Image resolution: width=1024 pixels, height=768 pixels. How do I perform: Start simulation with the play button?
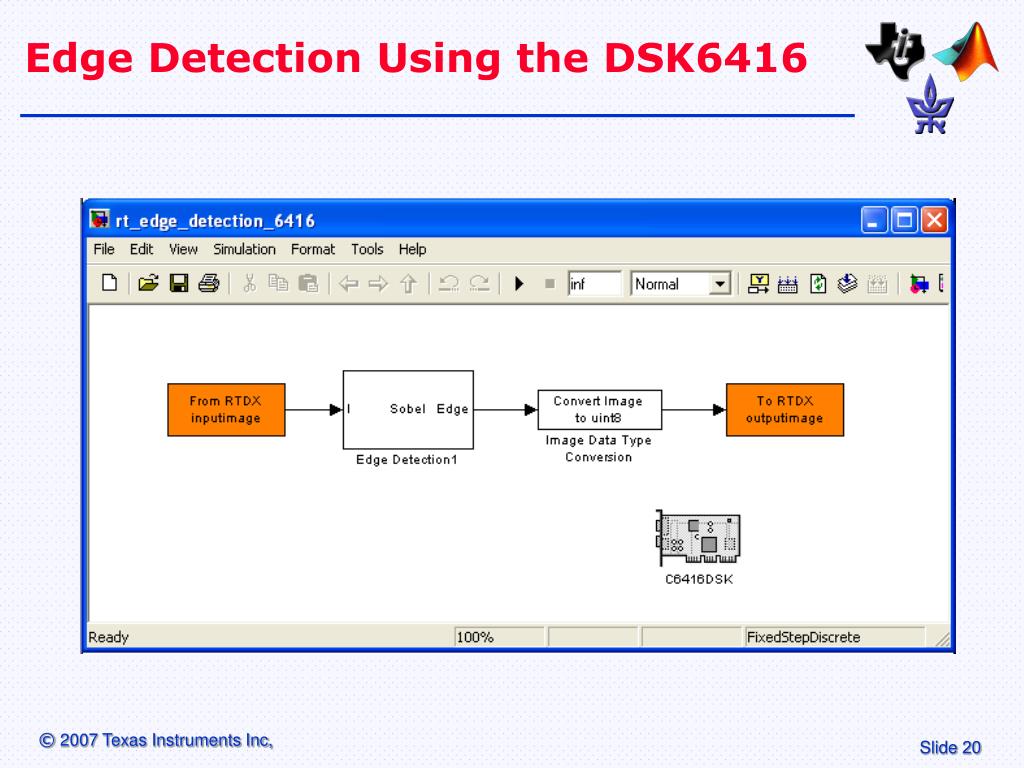[519, 283]
